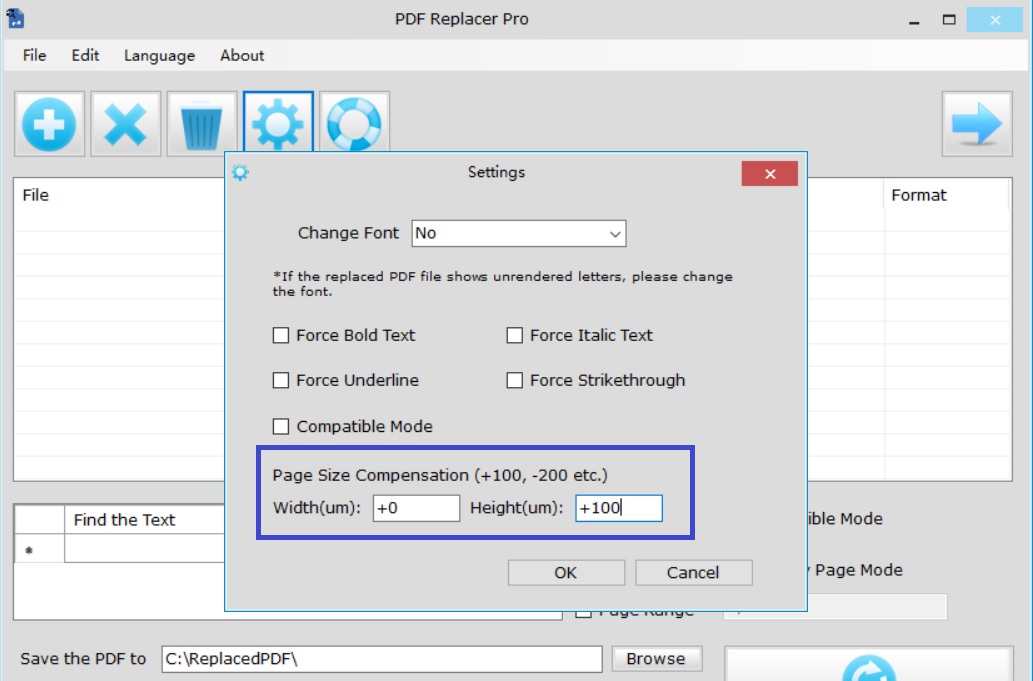1033x681 pixels.
Task: Click the File column header
Action: [119, 195]
